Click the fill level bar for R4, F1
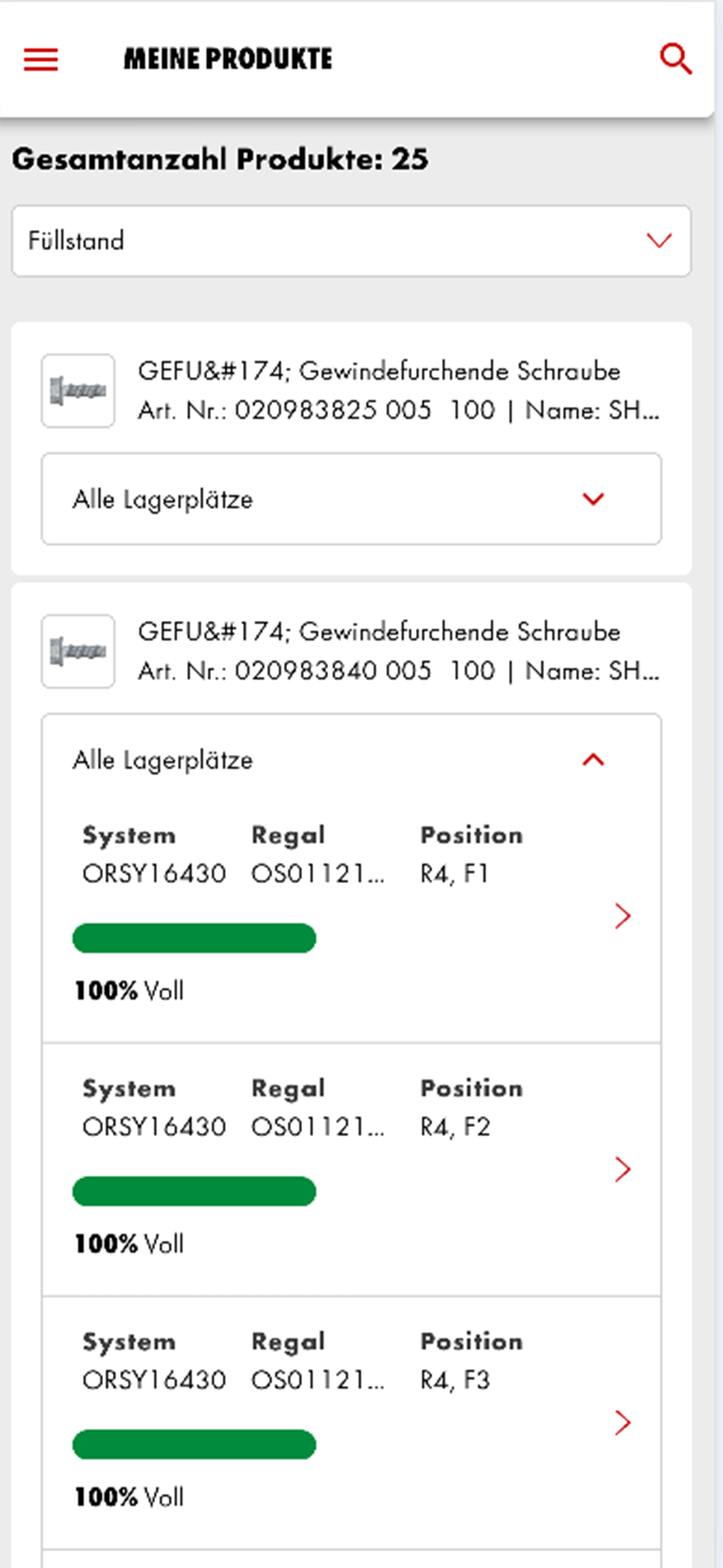The height and width of the screenshot is (1568, 723). click(x=194, y=938)
